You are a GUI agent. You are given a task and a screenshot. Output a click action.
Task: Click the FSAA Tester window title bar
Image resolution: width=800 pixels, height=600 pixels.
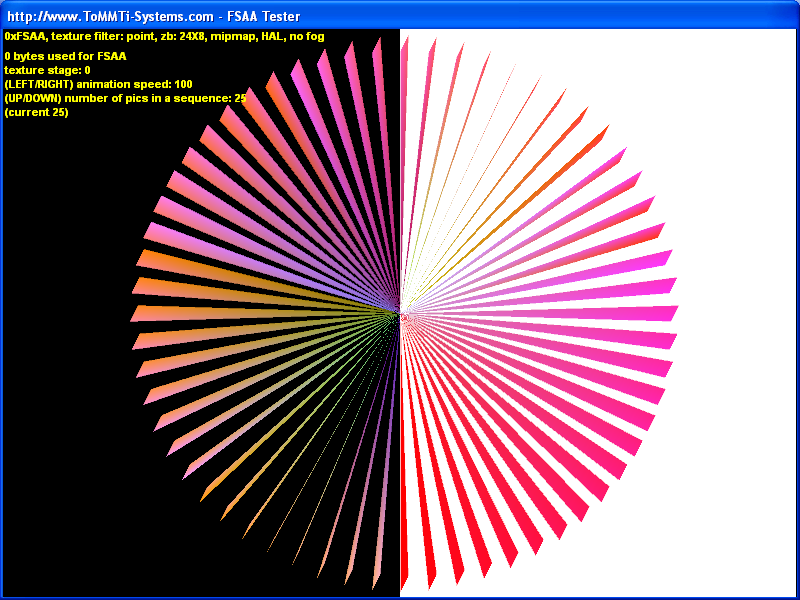[500, 16]
